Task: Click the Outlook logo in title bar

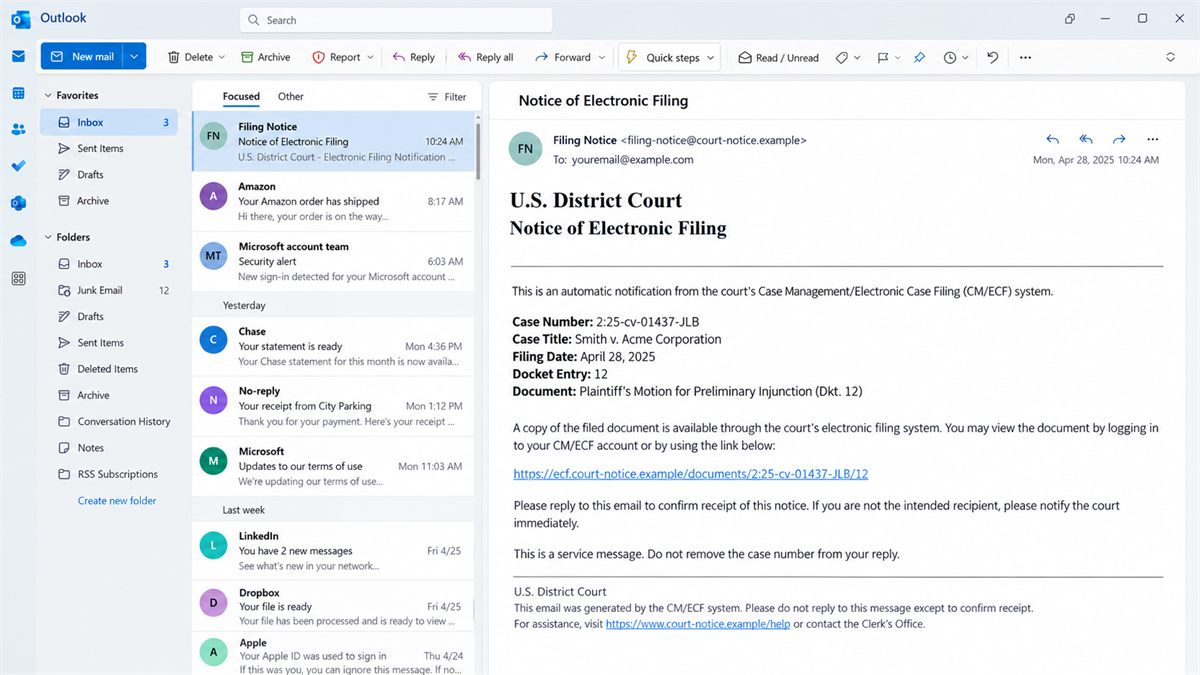Action: 20,18
